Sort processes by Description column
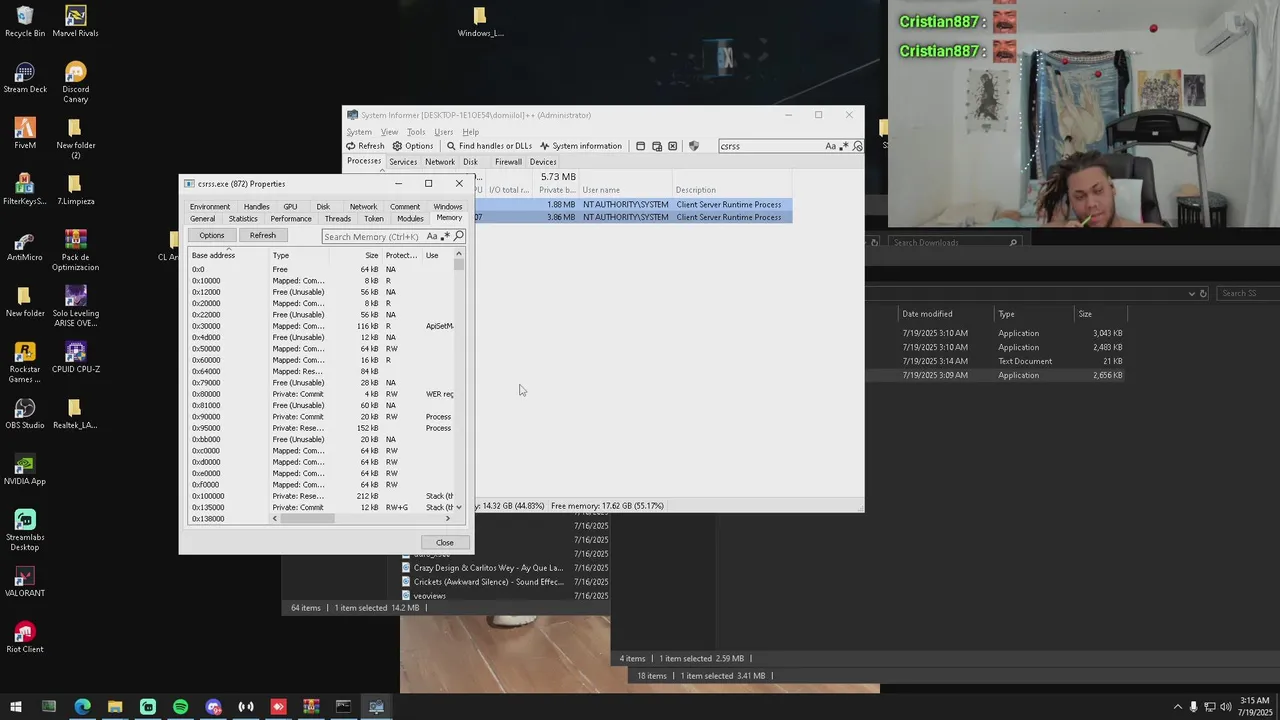The width and height of the screenshot is (1280, 720). coord(732,190)
